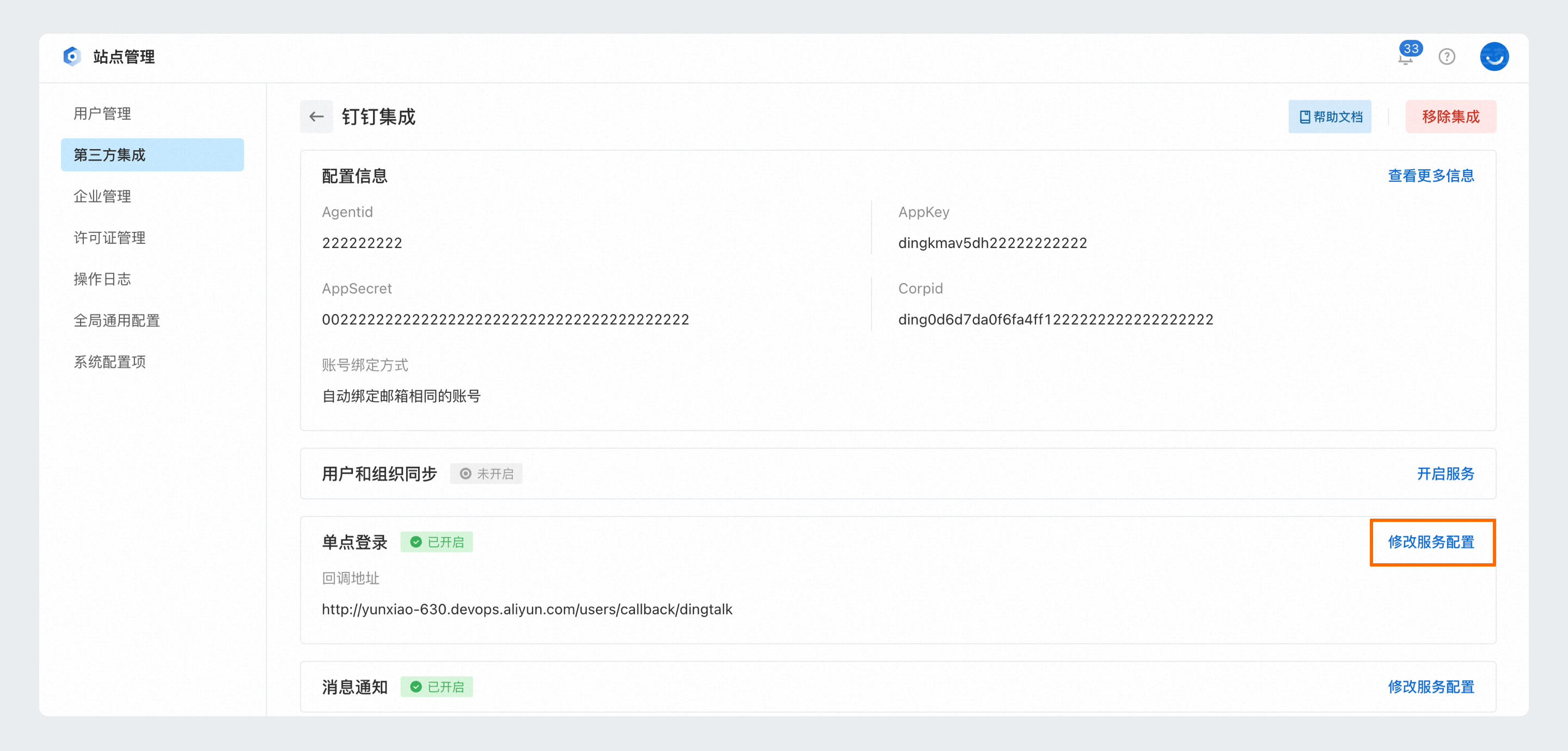Open the user avatar menu

pyautogui.click(x=1494, y=57)
